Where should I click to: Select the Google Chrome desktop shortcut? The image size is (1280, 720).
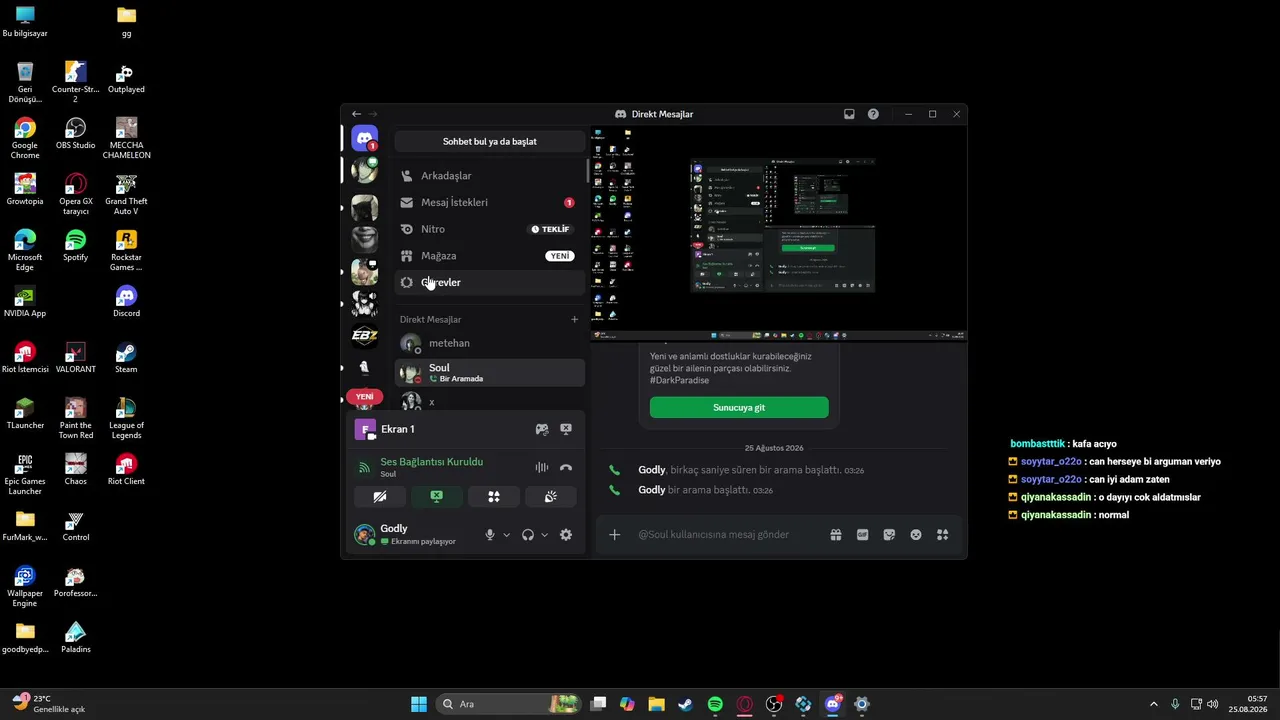(25, 138)
